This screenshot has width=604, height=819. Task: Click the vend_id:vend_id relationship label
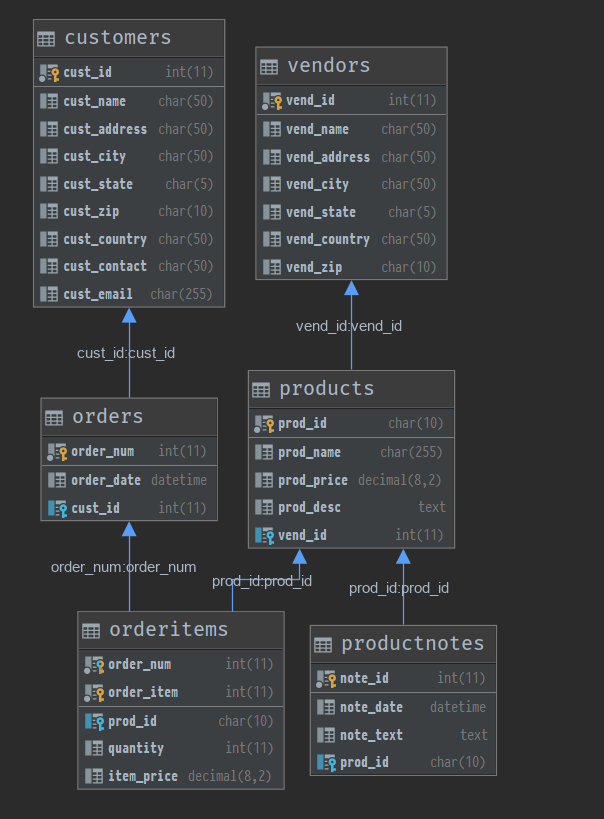[x=349, y=326]
